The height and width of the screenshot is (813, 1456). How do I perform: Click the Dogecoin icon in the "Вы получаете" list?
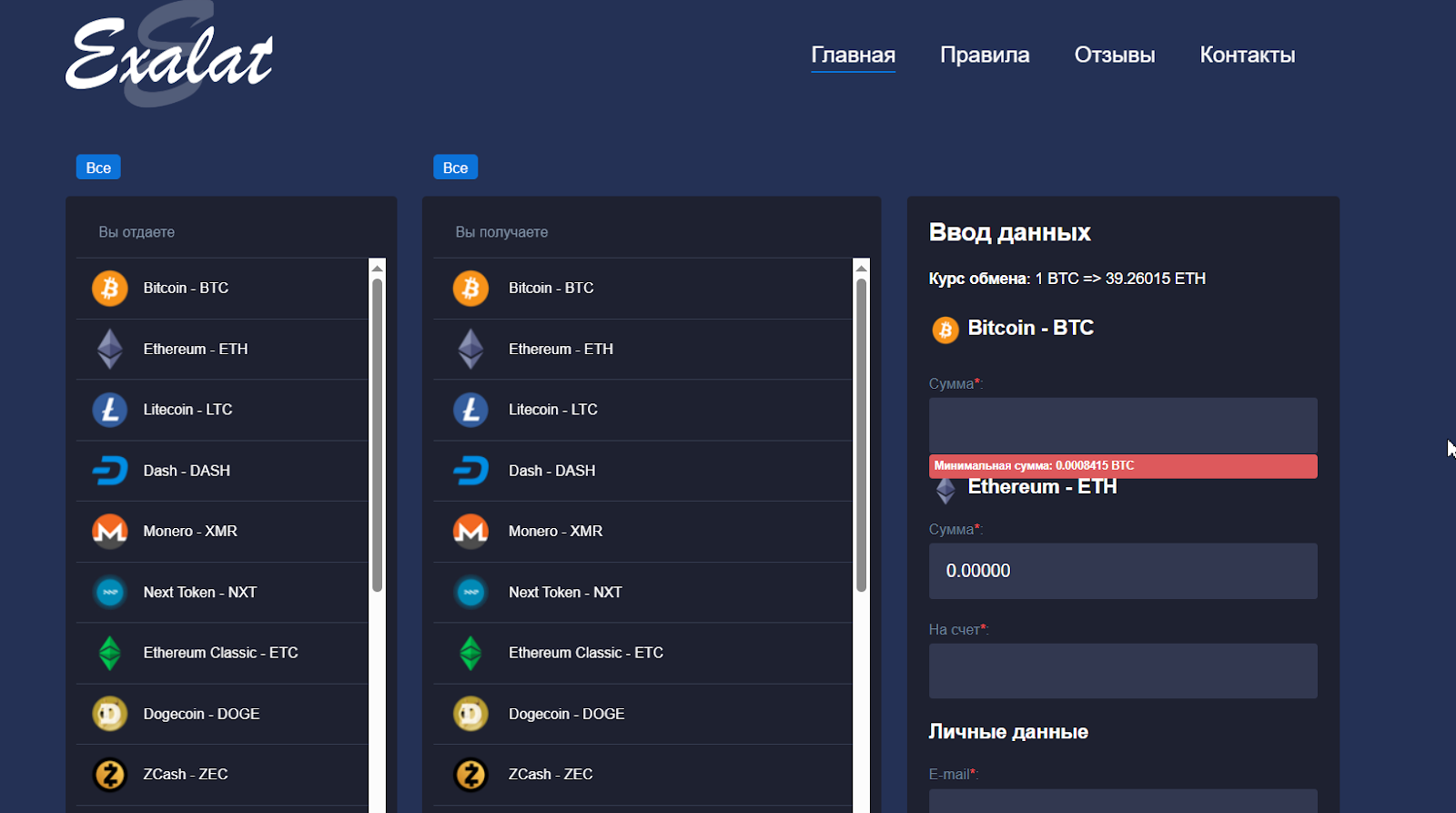470,714
